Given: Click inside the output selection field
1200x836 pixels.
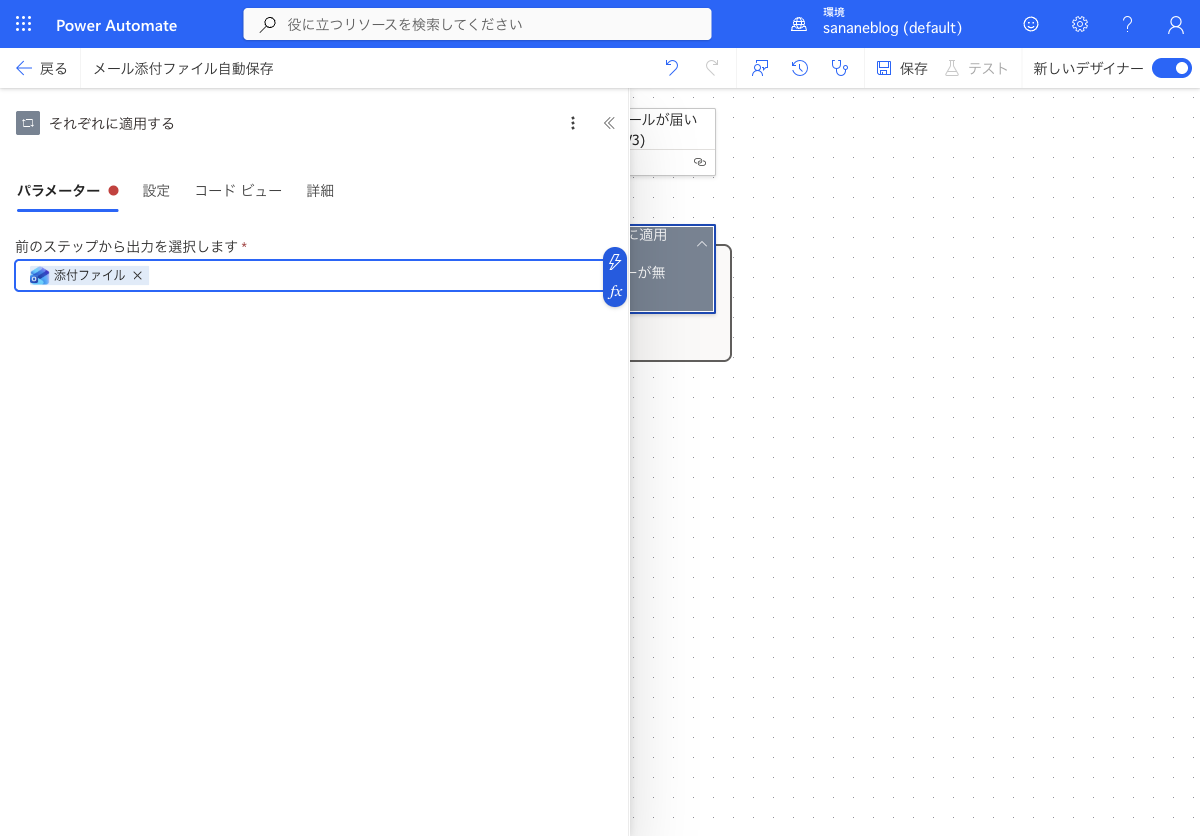Looking at the screenshot, I should pyautogui.click(x=309, y=275).
